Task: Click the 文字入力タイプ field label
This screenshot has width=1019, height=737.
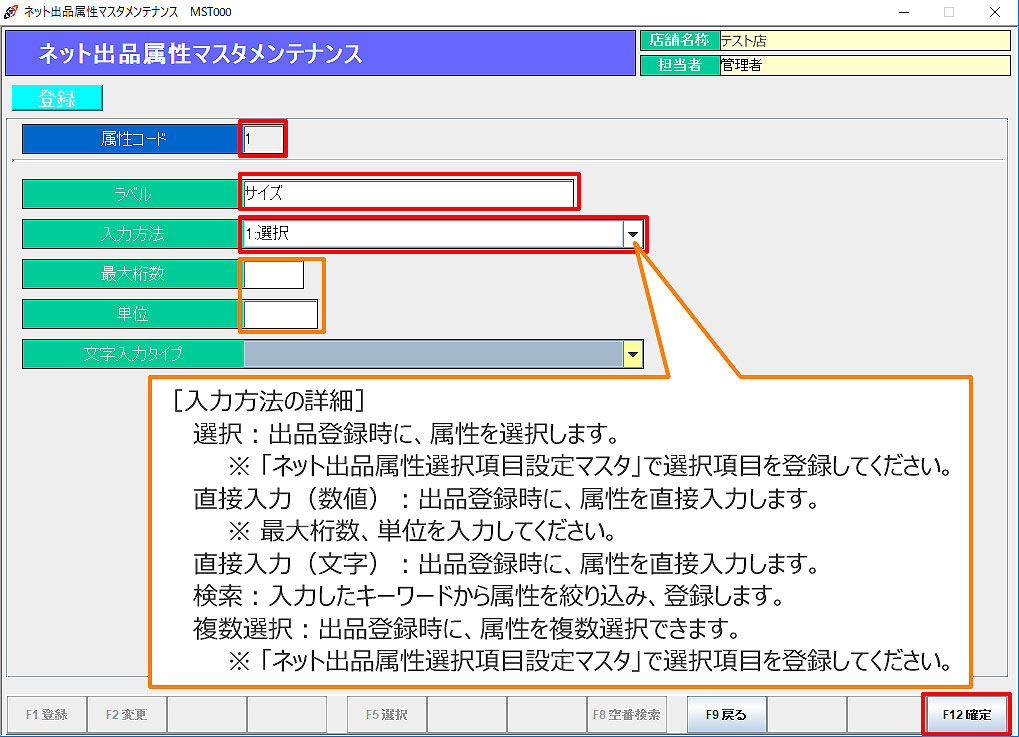Action: tap(133, 354)
